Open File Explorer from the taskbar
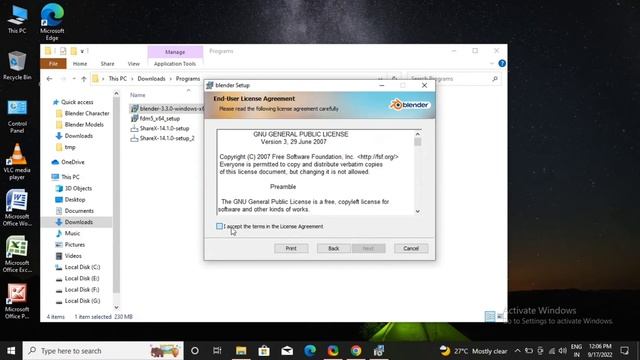This screenshot has width=640, height=360. point(241,351)
